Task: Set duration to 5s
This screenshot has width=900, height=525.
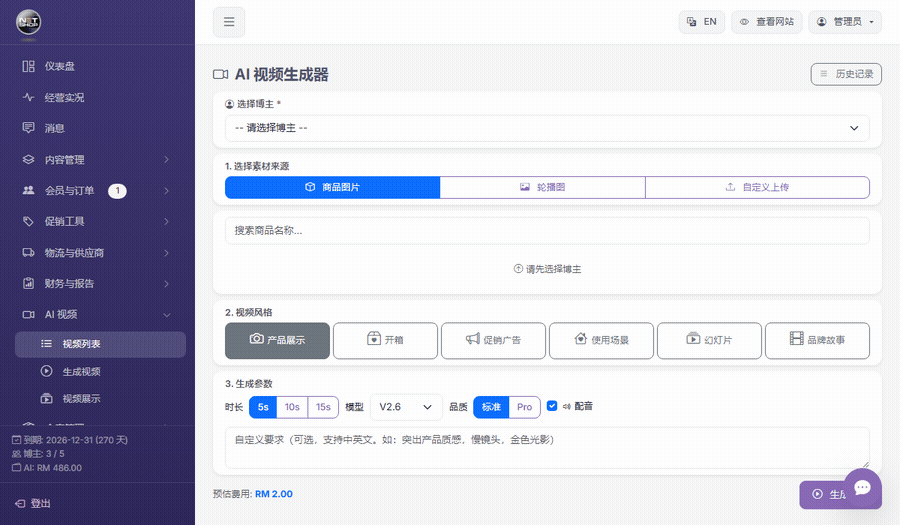Action: (263, 407)
